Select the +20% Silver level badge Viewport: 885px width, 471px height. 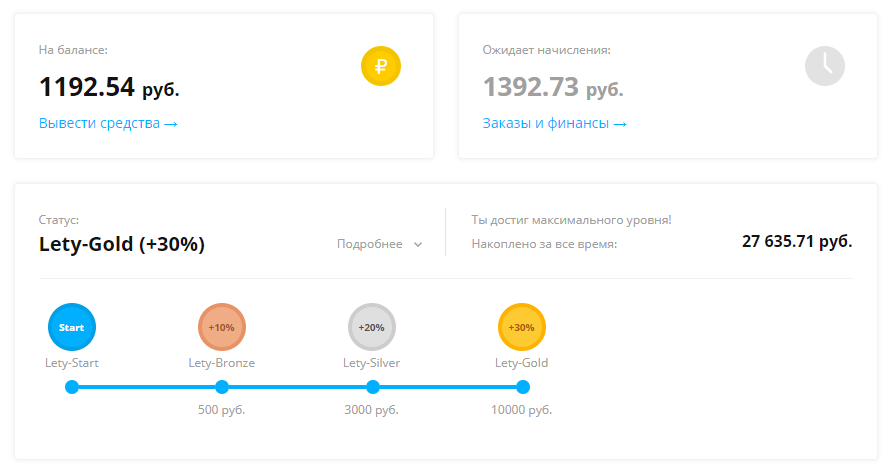(372, 327)
